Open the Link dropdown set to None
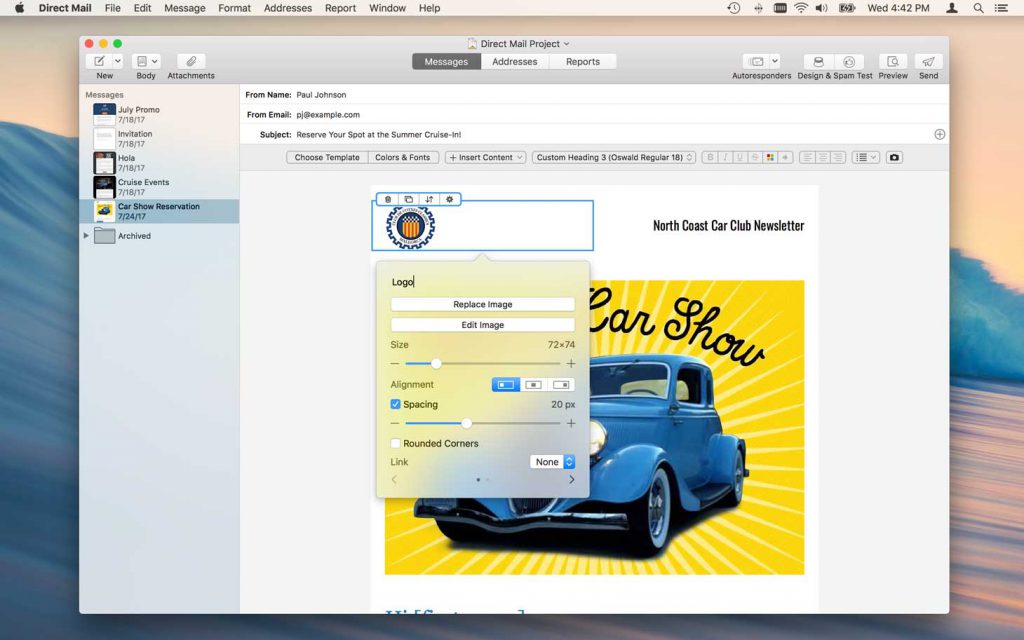The height and width of the screenshot is (640, 1024). 551,461
